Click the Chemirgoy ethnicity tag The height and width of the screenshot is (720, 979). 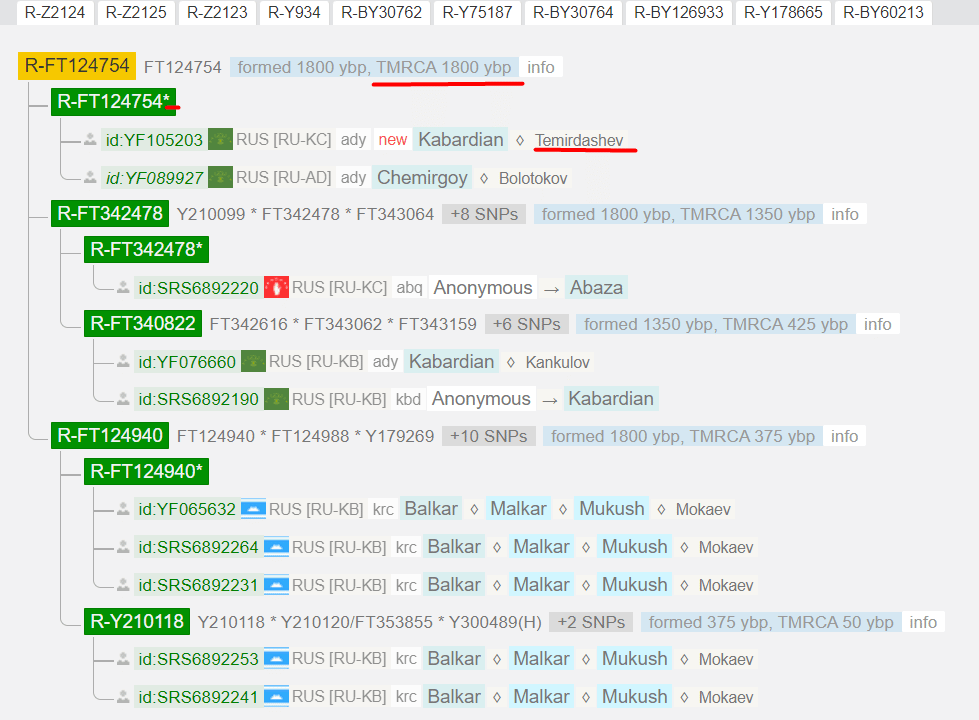422,178
